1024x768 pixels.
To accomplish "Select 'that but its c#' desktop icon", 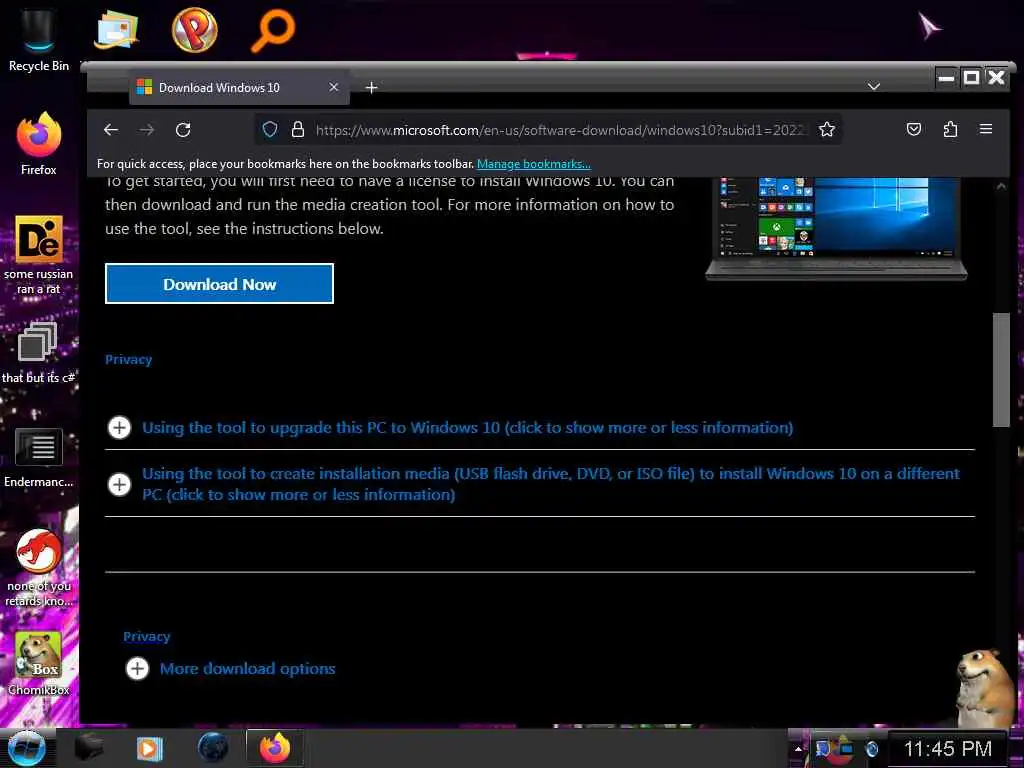I will point(38,353).
